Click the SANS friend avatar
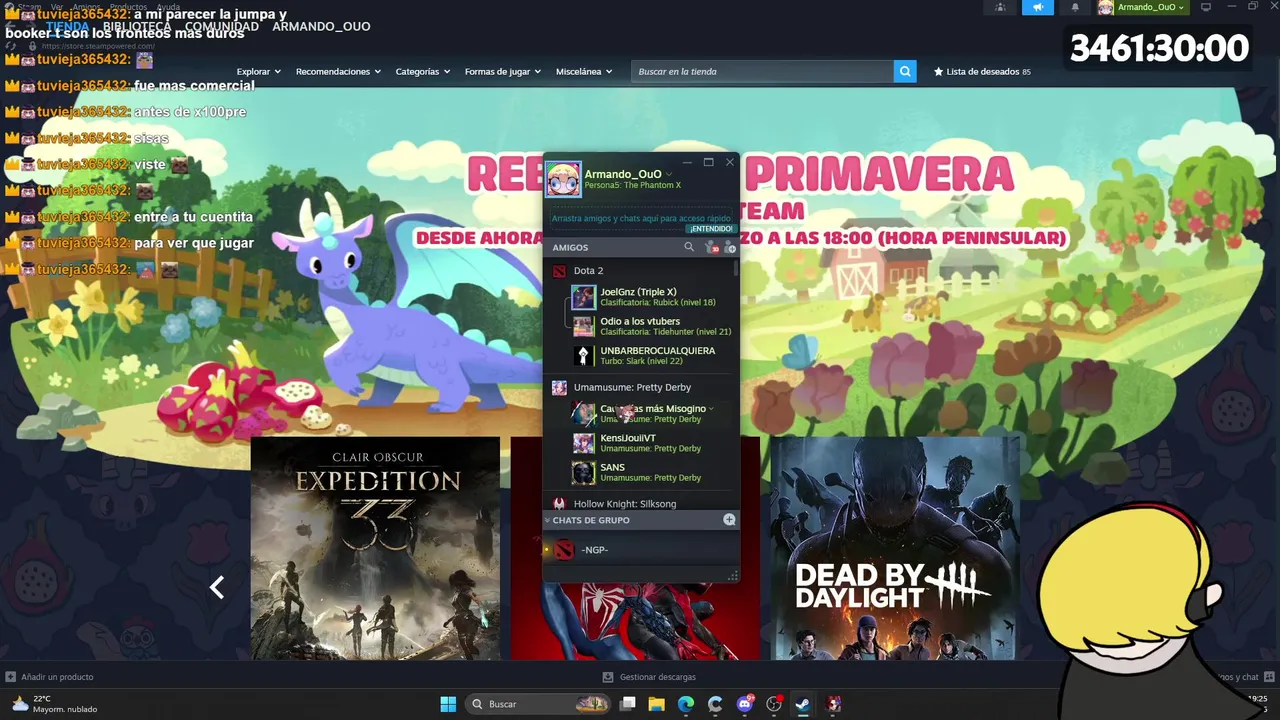This screenshot has width=1280, height=720. 583,472
